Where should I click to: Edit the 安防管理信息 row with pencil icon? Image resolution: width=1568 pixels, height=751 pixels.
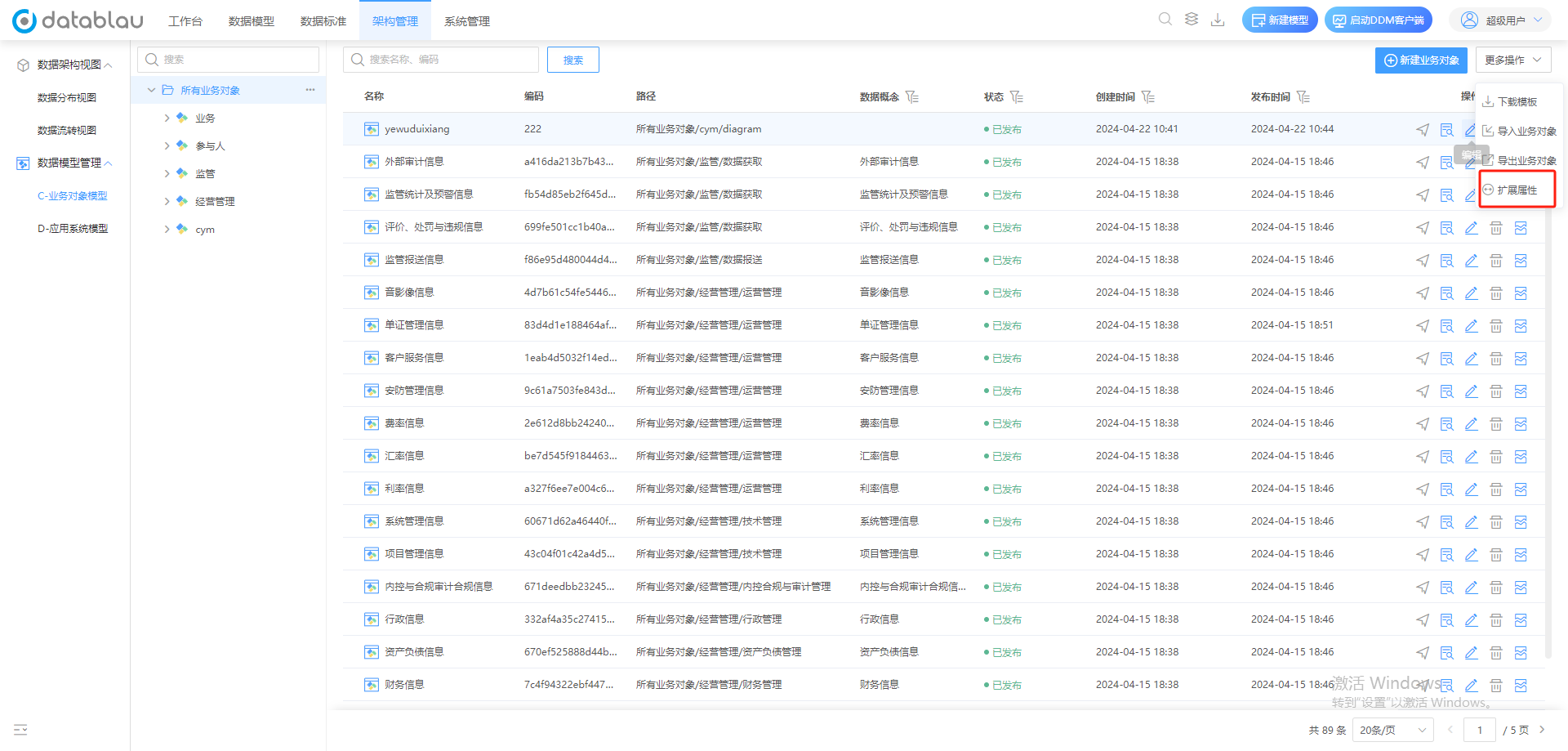coord(1472,391)
